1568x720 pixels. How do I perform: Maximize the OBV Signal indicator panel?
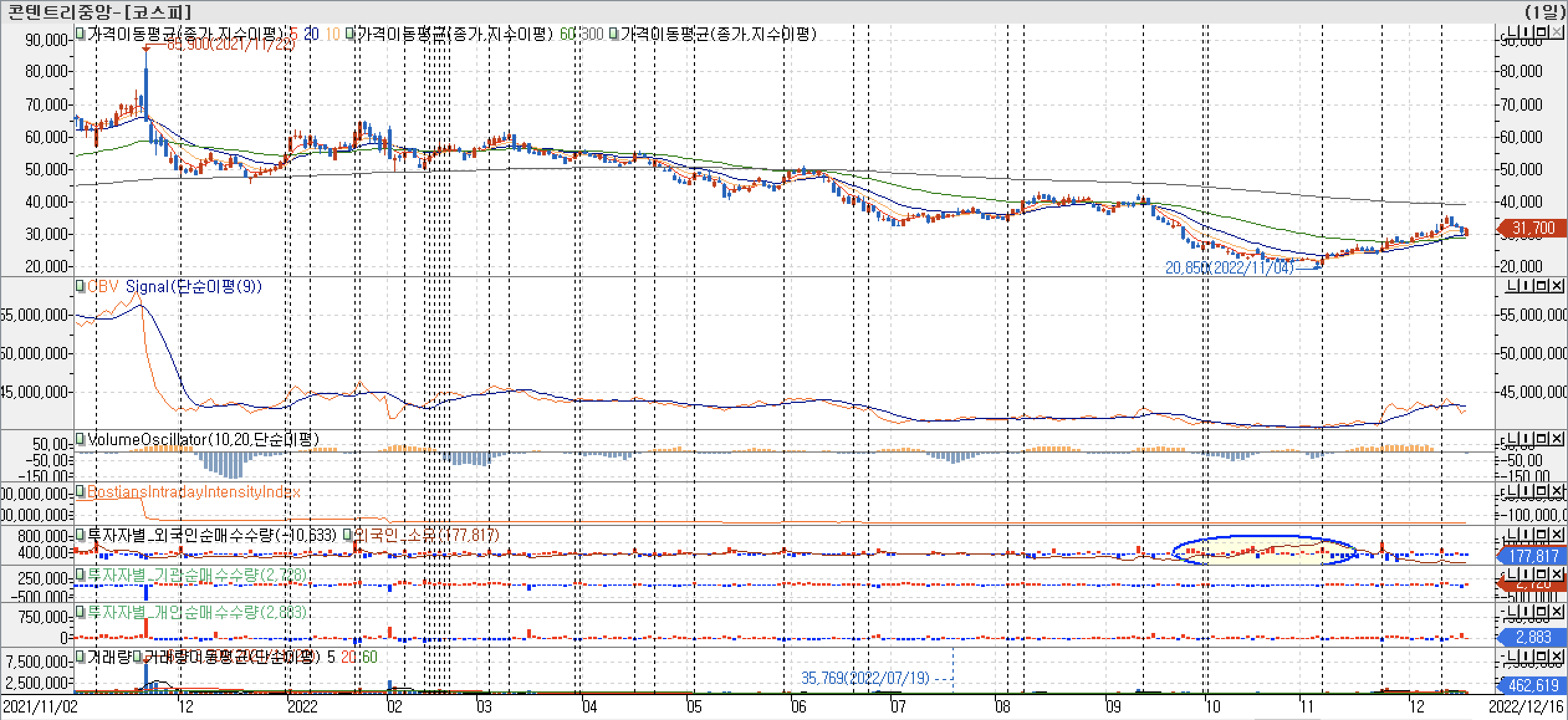coord(1541,285)
